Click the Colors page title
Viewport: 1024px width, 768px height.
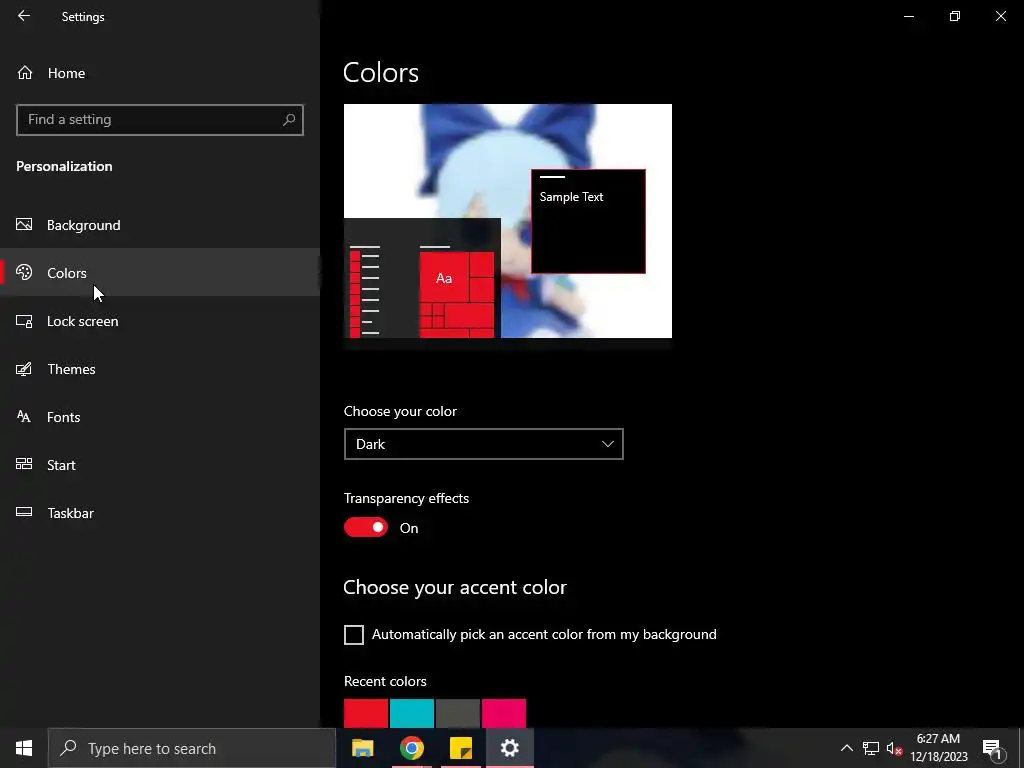click(x=381, y=72)
